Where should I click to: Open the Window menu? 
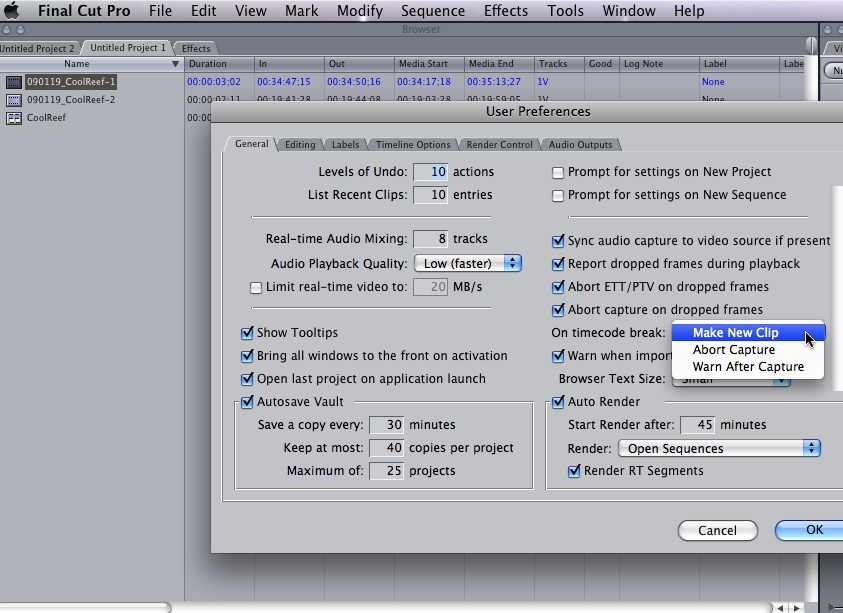[629, 11]
